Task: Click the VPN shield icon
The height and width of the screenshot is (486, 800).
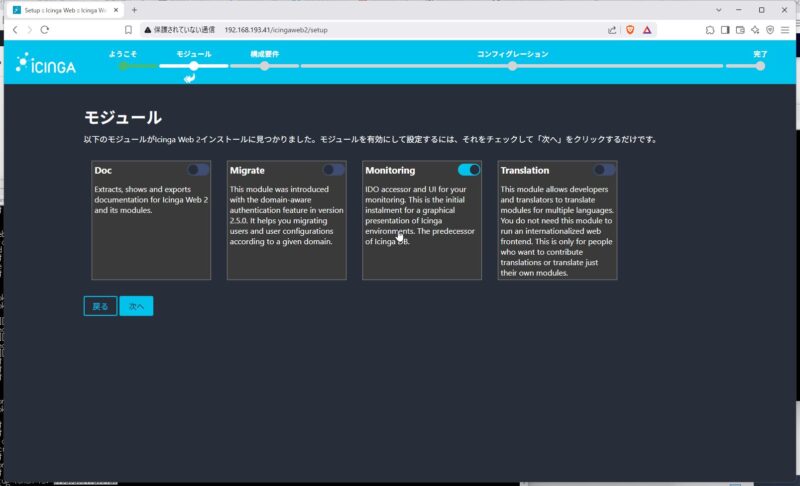Action: [x=770, y=30]
